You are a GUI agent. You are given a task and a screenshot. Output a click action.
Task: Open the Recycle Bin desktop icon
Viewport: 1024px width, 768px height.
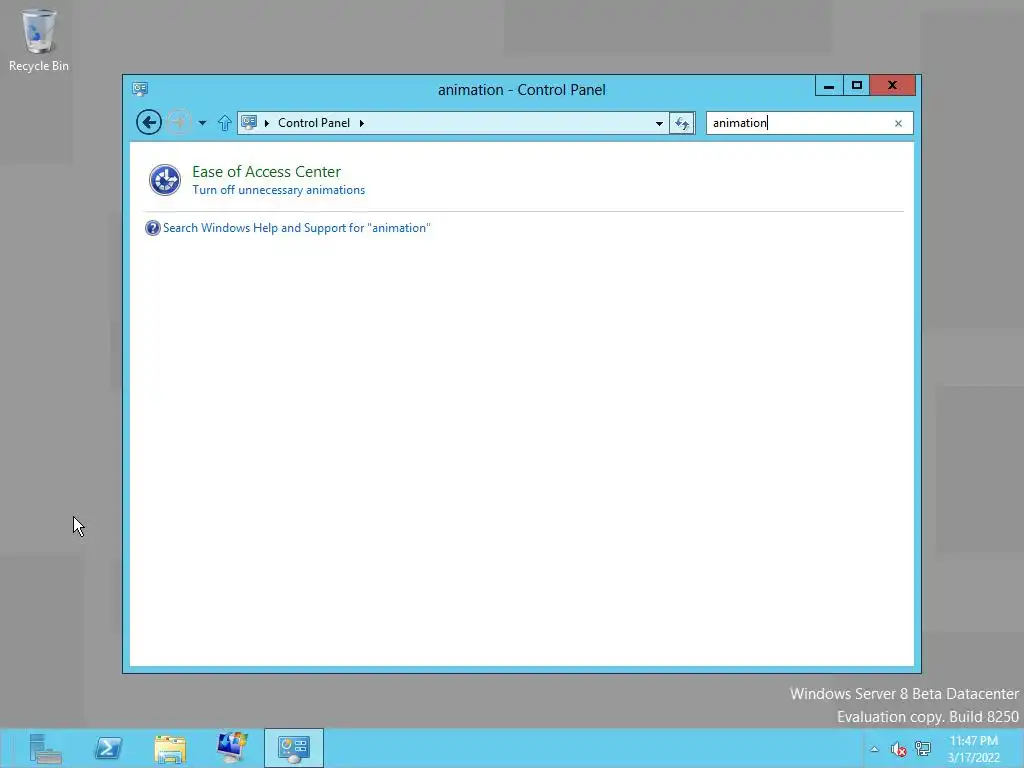coord(39,40)
